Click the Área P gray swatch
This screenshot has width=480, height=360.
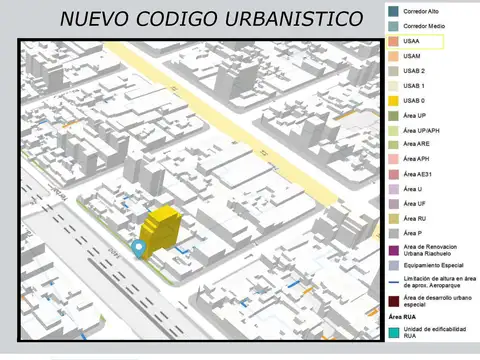click(x=393, y=233)
